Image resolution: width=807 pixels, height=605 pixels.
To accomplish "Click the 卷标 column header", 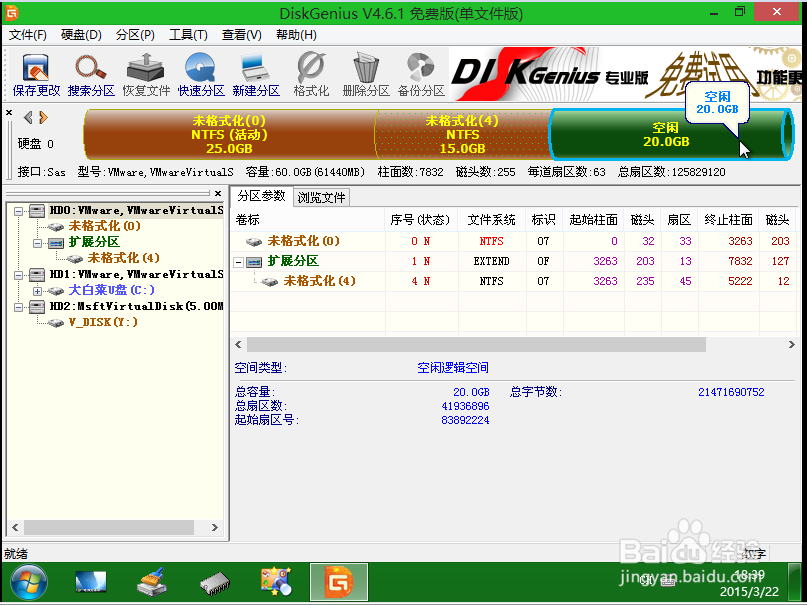I will 307,220.
